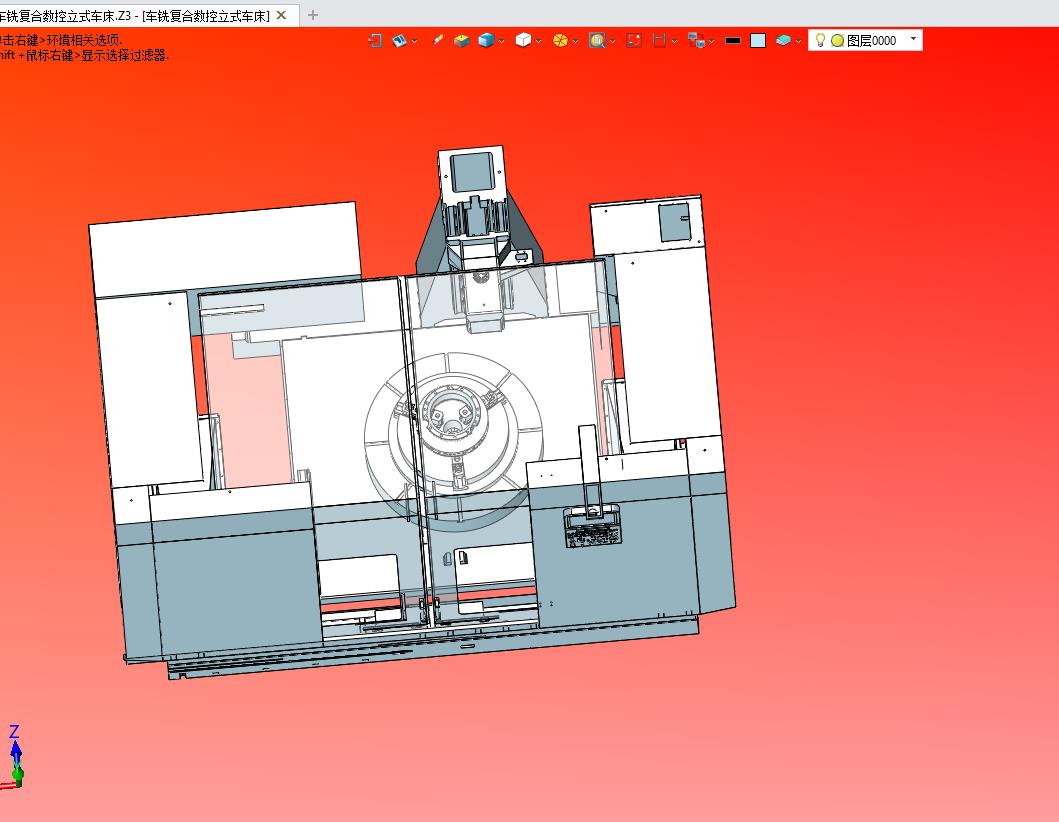The width and height of the screenshot is (1059, 822).
Task: Select the brush tool icon
Action: click(438, 41)
